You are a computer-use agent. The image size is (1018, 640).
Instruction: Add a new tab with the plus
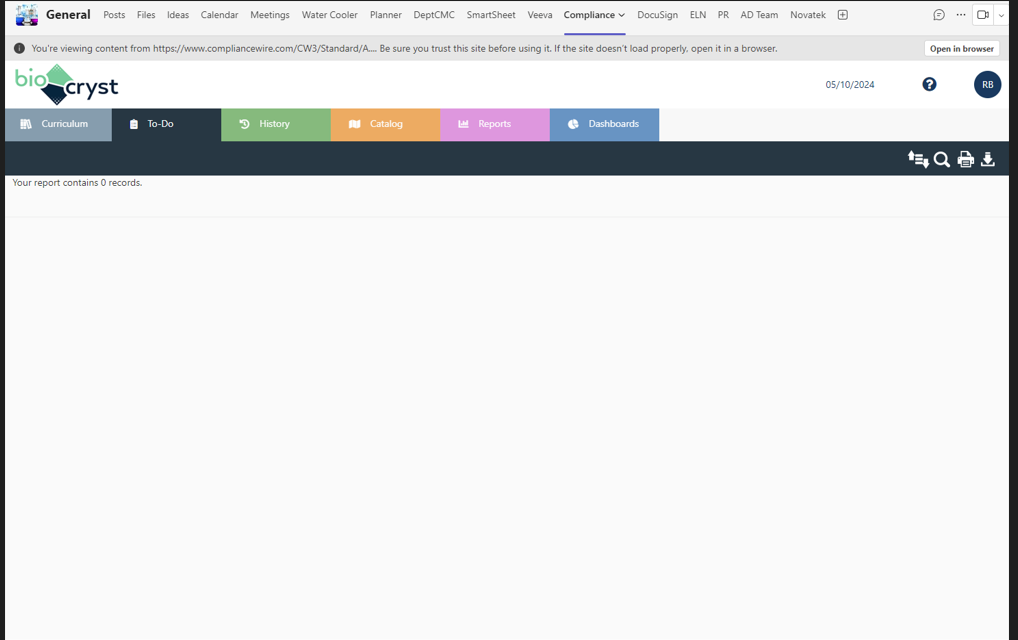point(842,14)
